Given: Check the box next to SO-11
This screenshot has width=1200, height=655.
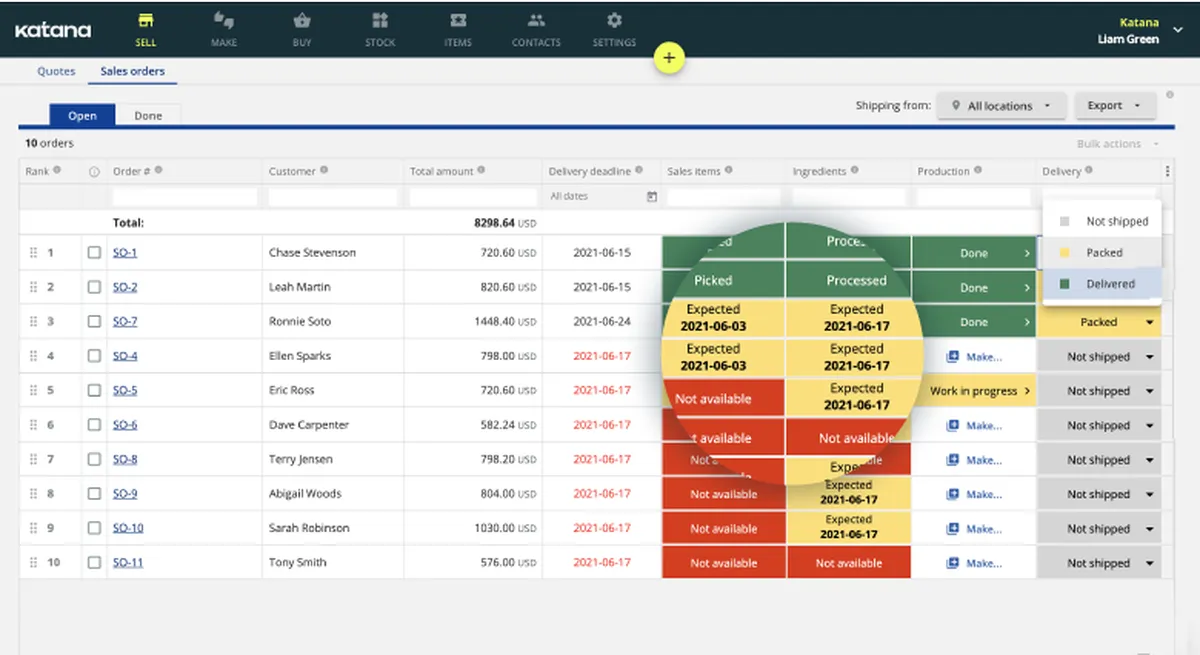Looking at the screenshot, I should 94,563.
